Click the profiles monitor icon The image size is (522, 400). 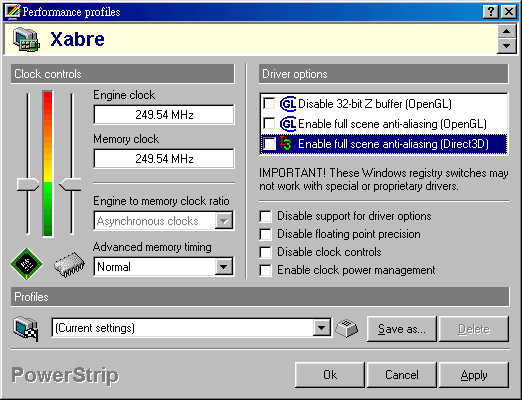[26, 329]
